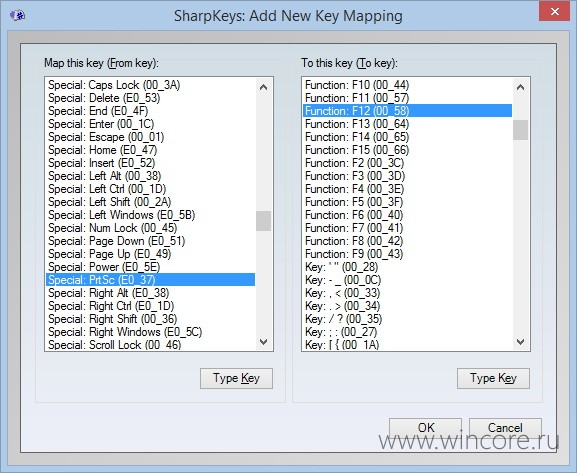Select Function: F11 (00_57)

tap(407, 98)
